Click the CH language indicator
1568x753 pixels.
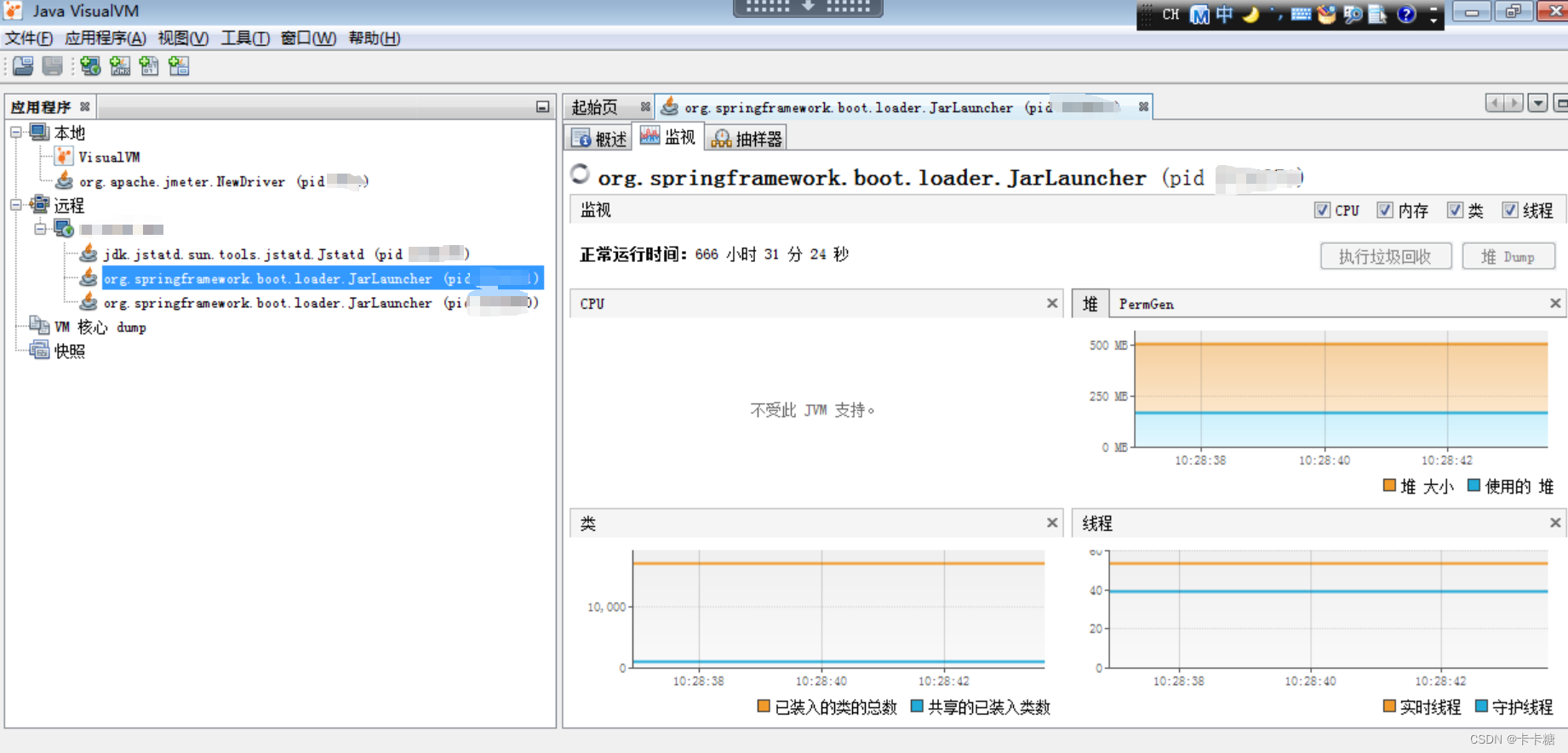point(1171,14)
